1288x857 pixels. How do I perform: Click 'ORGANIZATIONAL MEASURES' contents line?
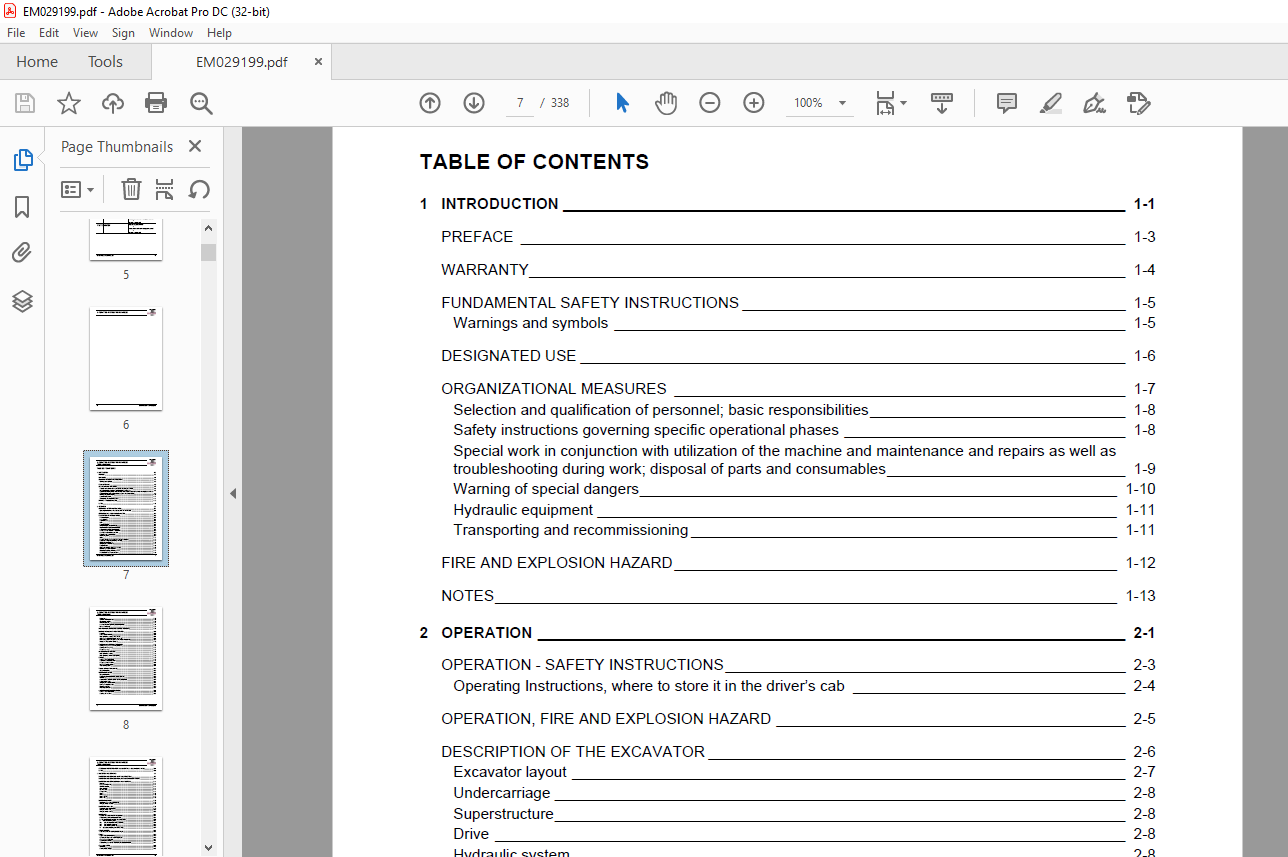798,389
